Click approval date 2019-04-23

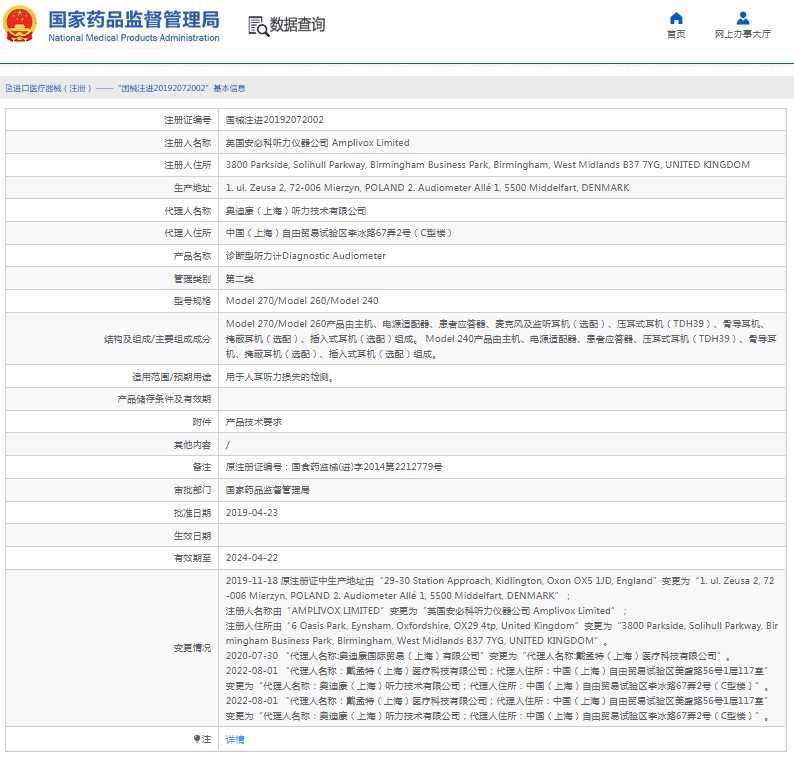pos(252,512)
